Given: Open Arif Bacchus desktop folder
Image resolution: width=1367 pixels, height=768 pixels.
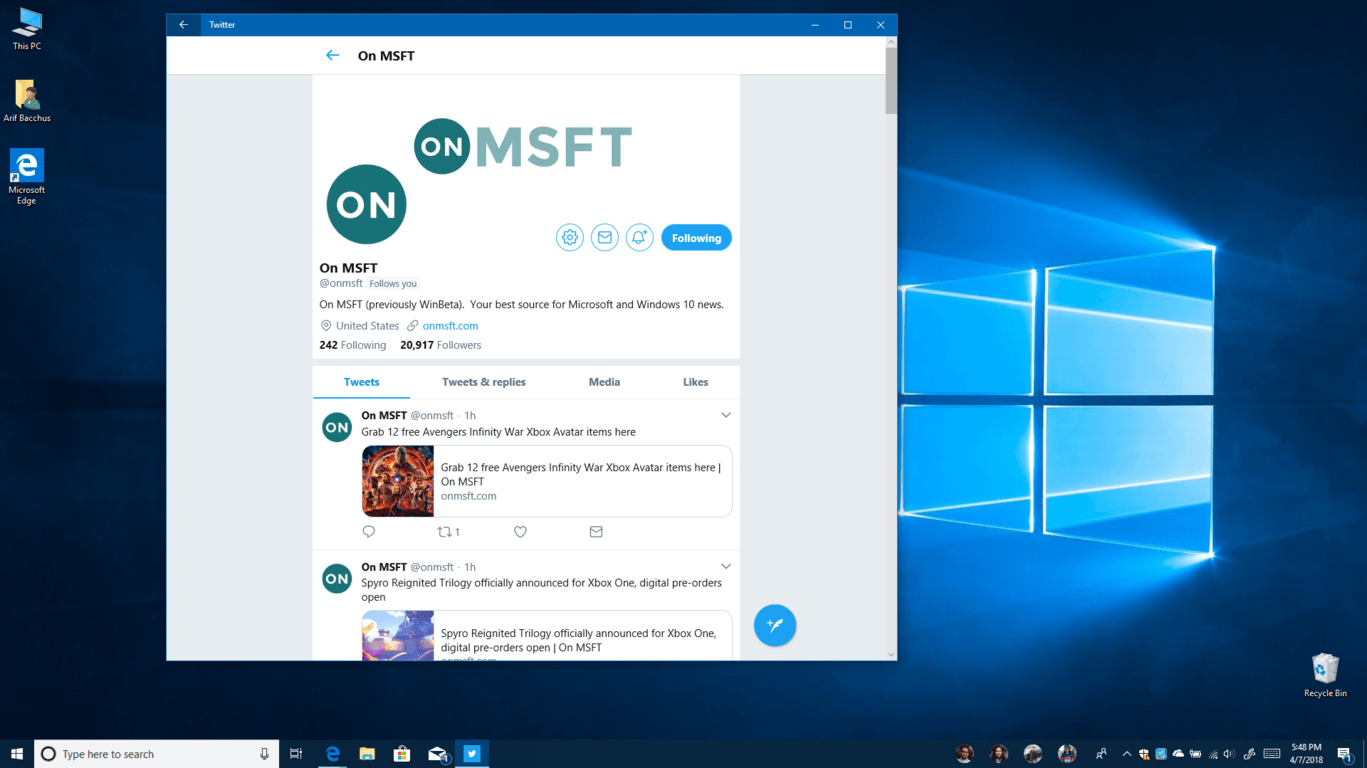Looking at the screenshot, I should pyautogui.click(x=27, y=101).
